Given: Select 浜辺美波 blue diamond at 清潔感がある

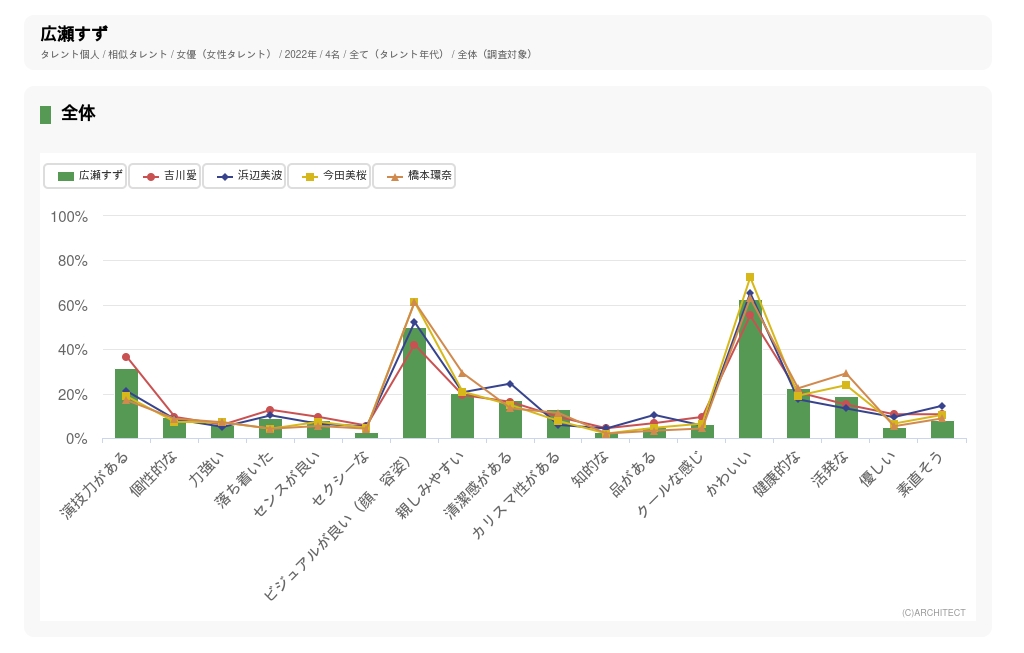Looking at the screenshot, I should coord(510,384).
